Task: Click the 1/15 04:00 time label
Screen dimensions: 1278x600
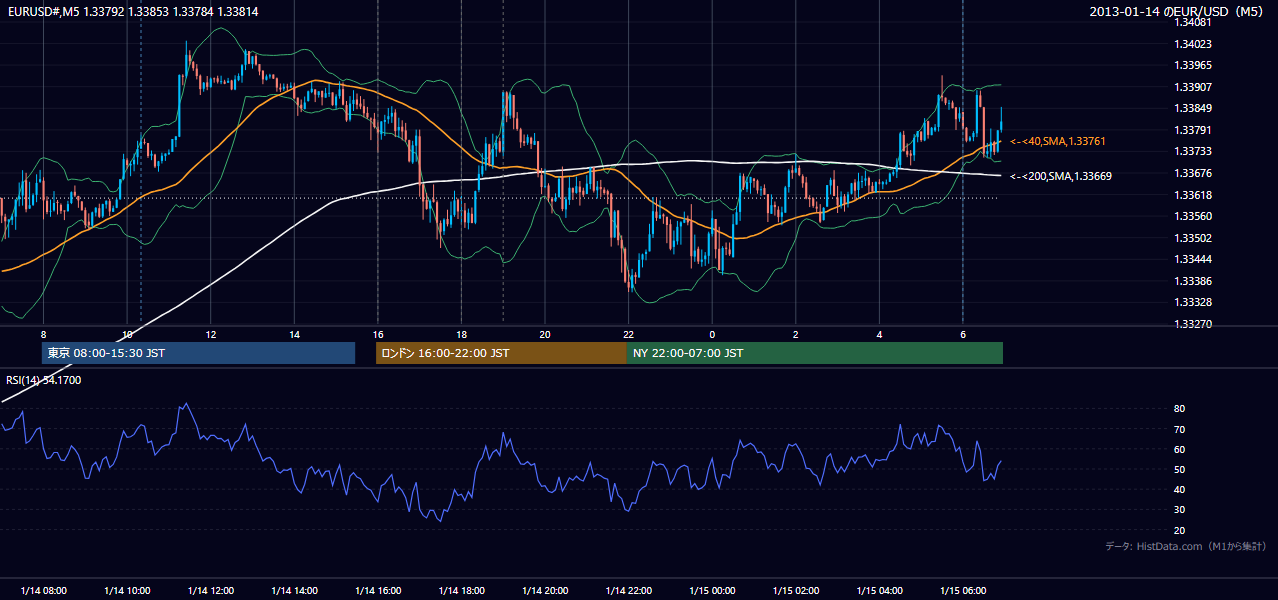Action: (x=880, y=591)
